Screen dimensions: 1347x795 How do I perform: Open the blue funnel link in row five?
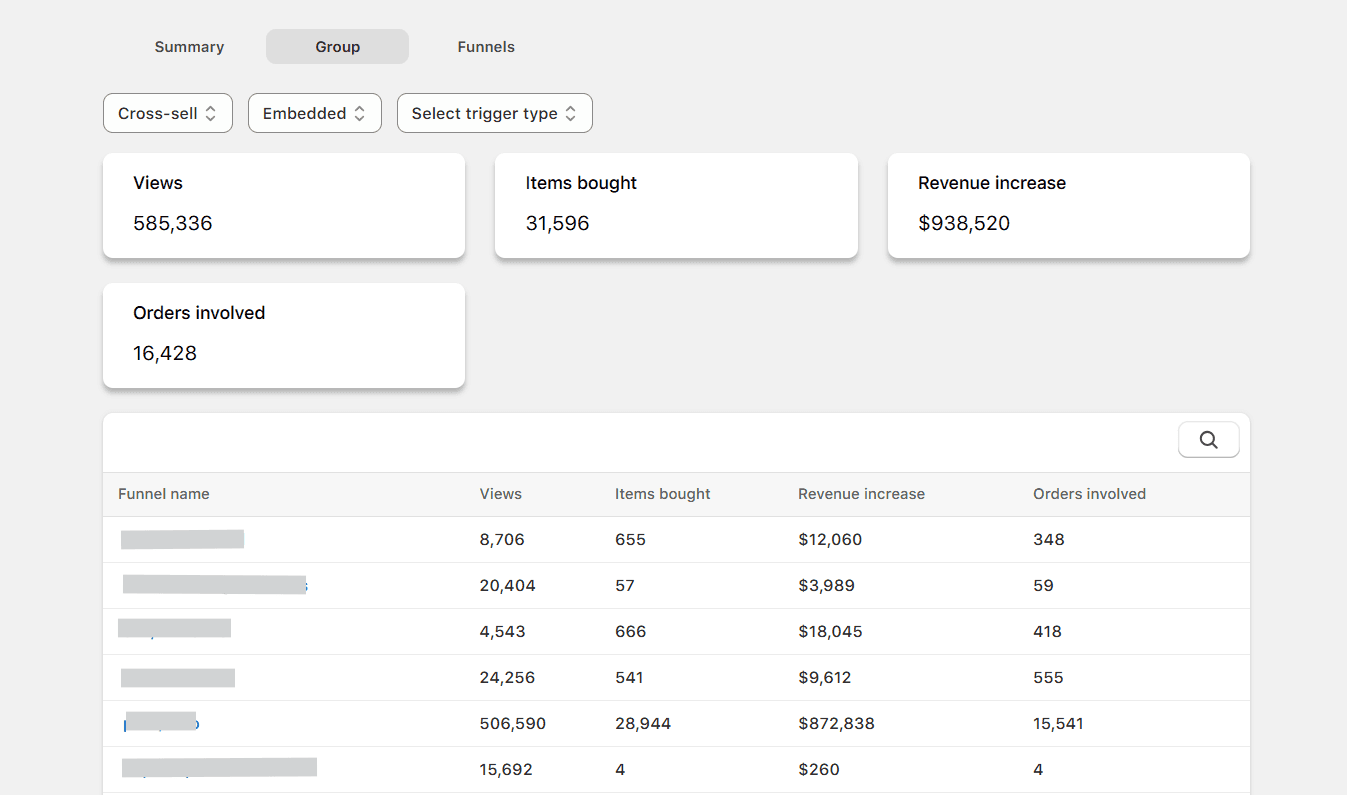point(160,723)
